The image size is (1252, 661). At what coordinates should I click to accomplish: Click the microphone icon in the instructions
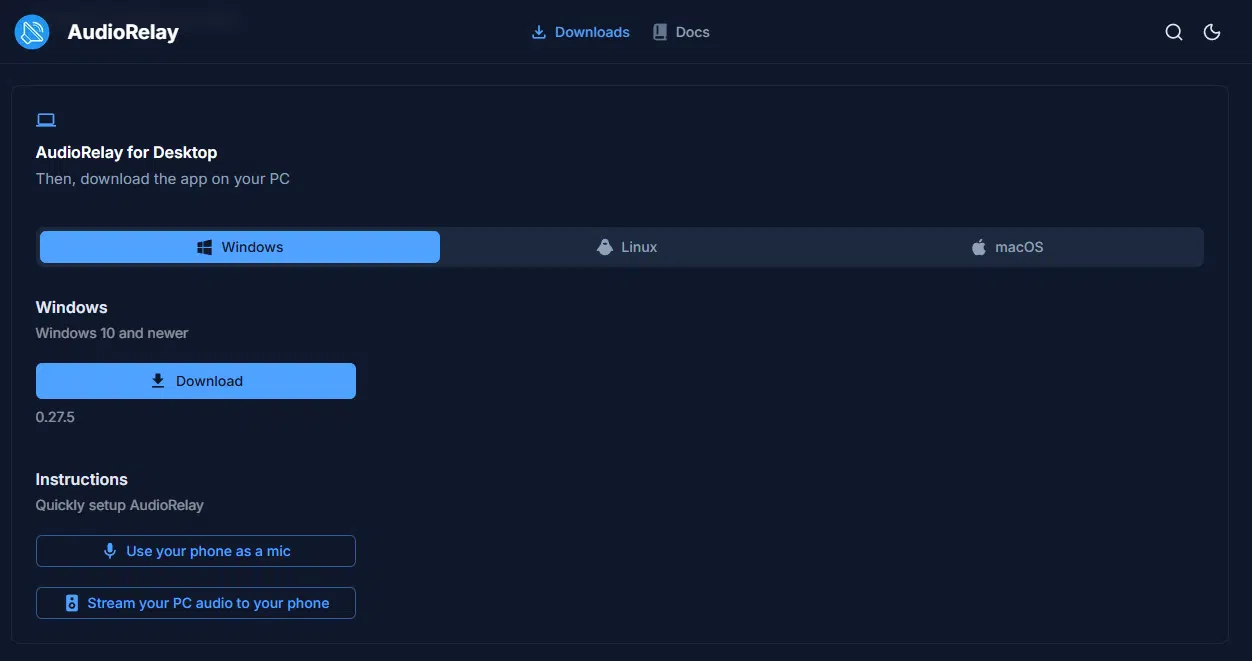pos(110,551)
